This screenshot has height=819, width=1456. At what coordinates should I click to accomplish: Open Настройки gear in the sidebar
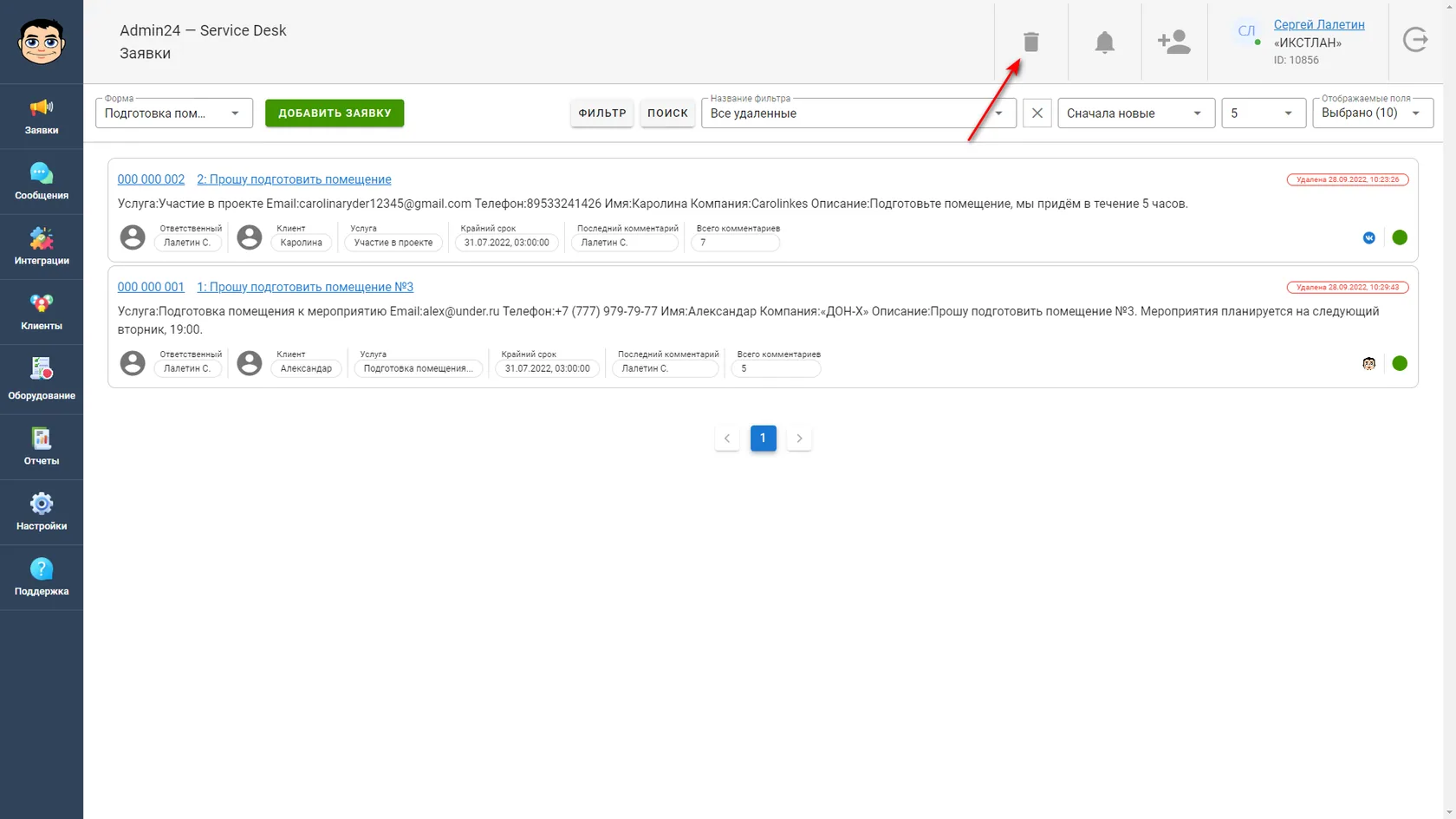click(x=42, y=512)
